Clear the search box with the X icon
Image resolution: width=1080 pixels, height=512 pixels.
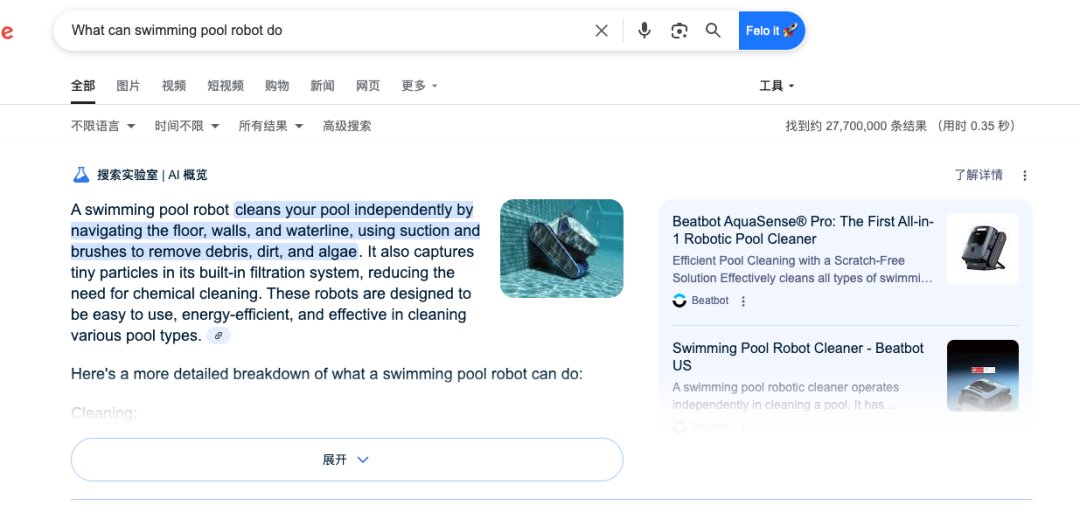click(x=601, y=30)
